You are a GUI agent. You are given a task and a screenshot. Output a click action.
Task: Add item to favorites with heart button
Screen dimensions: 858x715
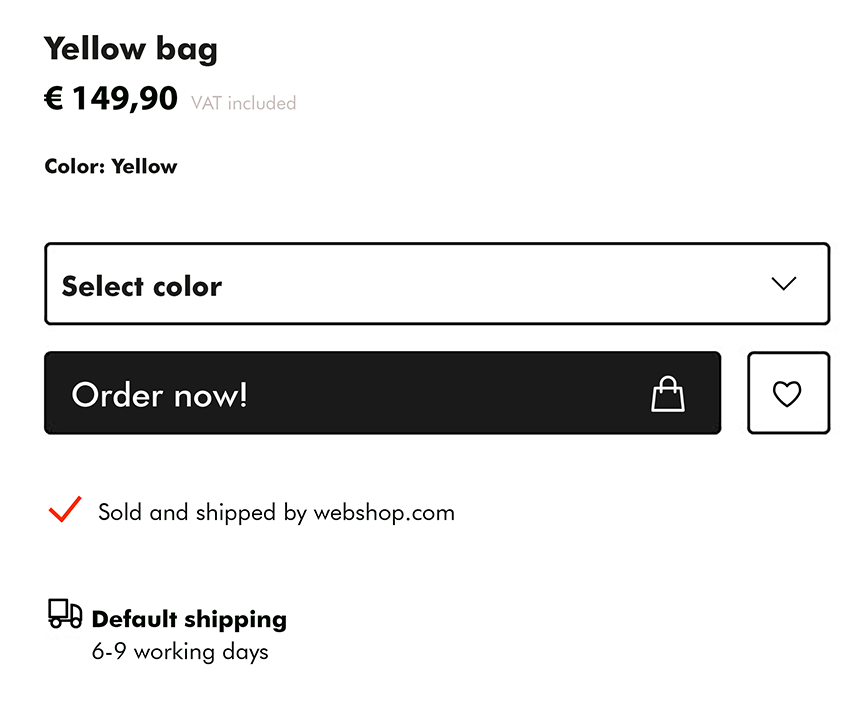tap(789, 393)
